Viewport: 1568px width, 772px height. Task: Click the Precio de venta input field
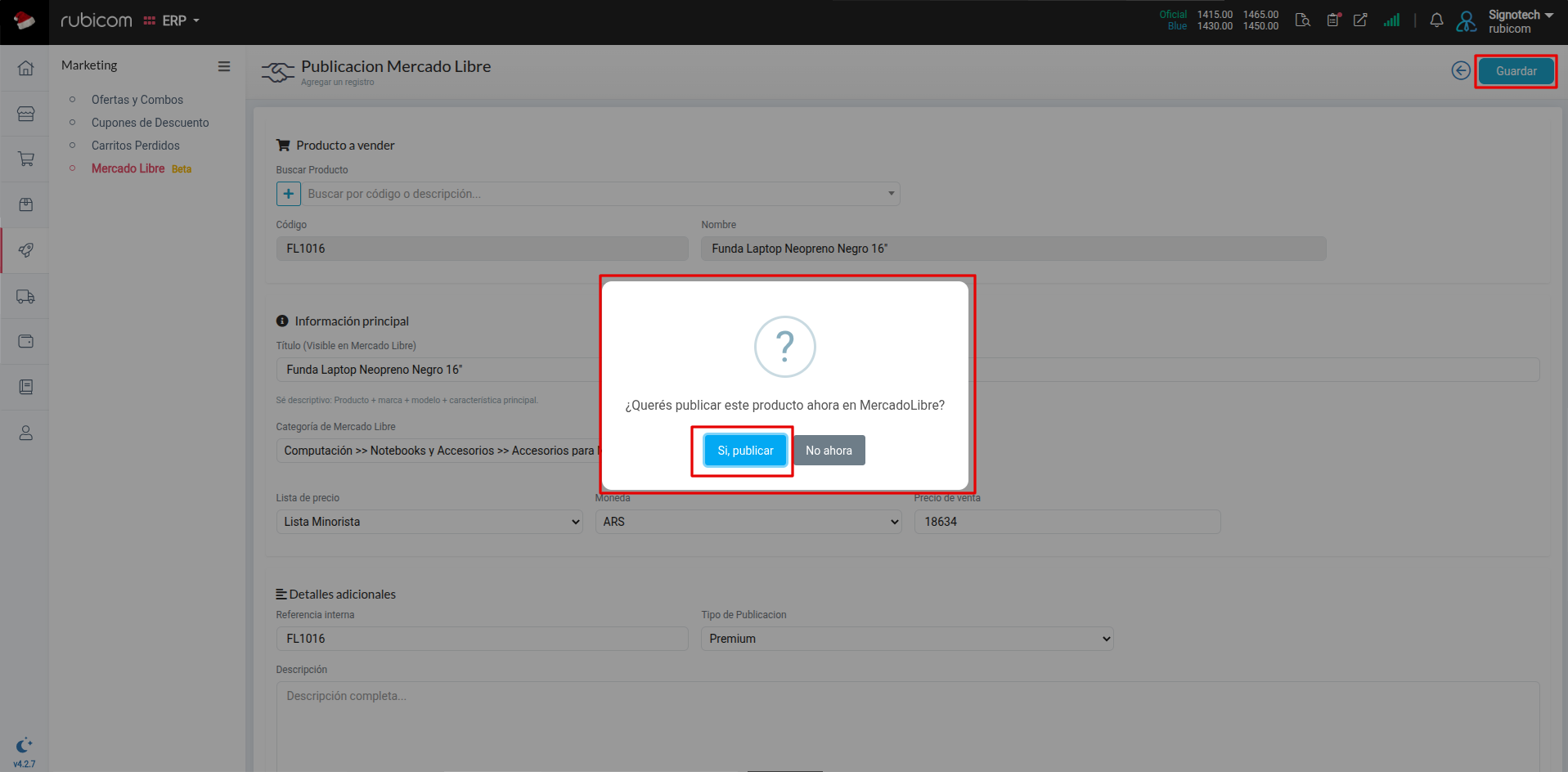pos(1067,522)
